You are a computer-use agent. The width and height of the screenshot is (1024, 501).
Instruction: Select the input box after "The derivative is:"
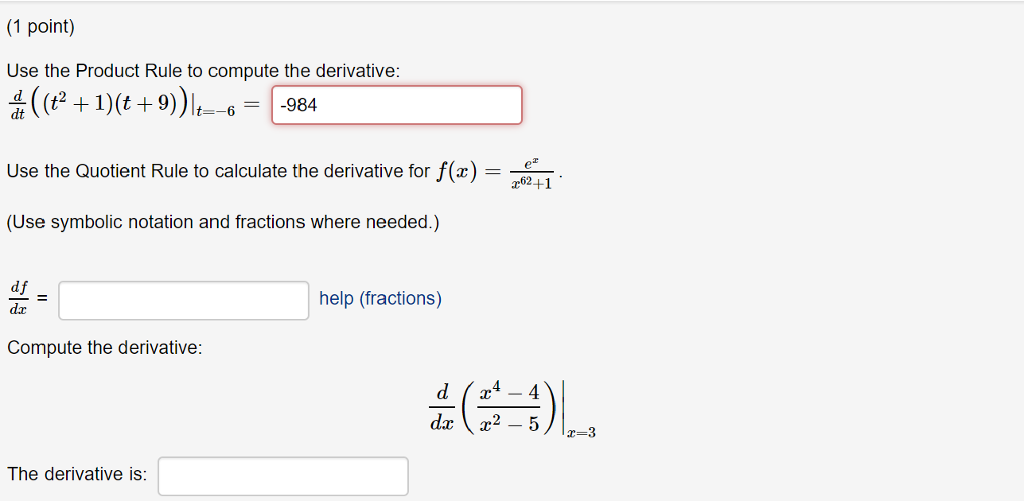pyautogui.click(x=282, y=476)
